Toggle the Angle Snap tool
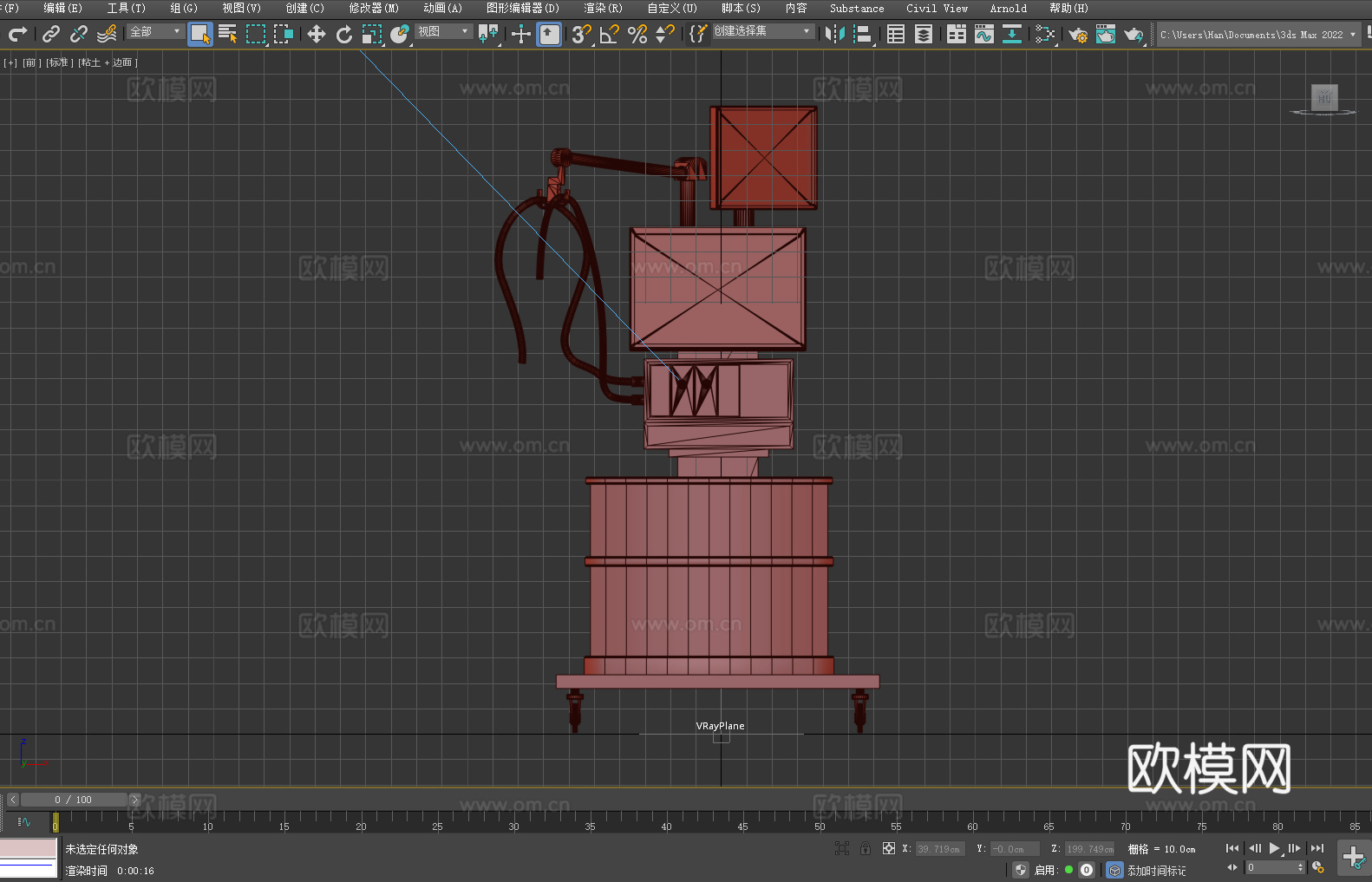Screen dimensions: 1372x882 (610, 34)
